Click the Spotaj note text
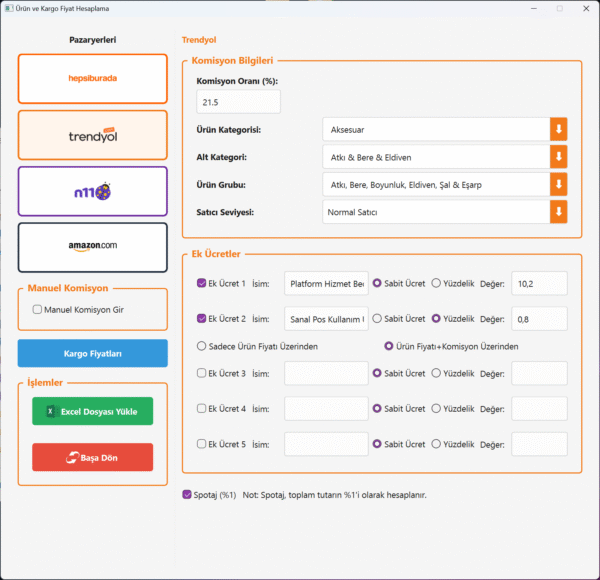 tap(334, 495)
